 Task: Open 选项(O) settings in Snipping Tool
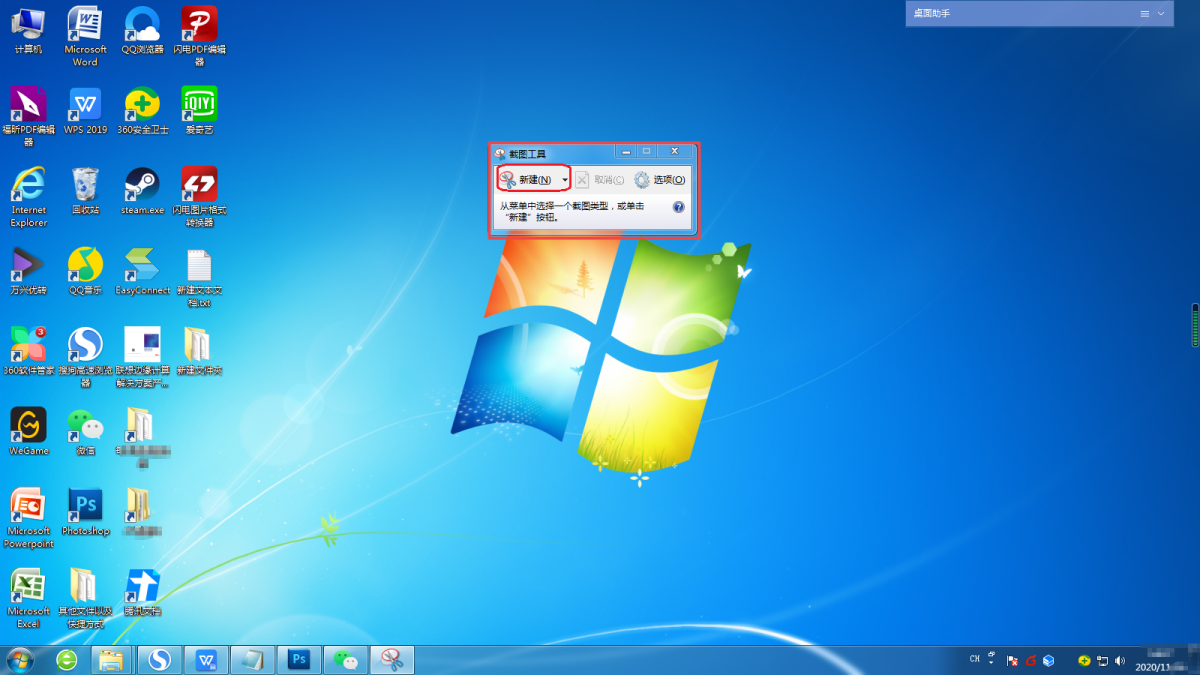pos(660,180)
